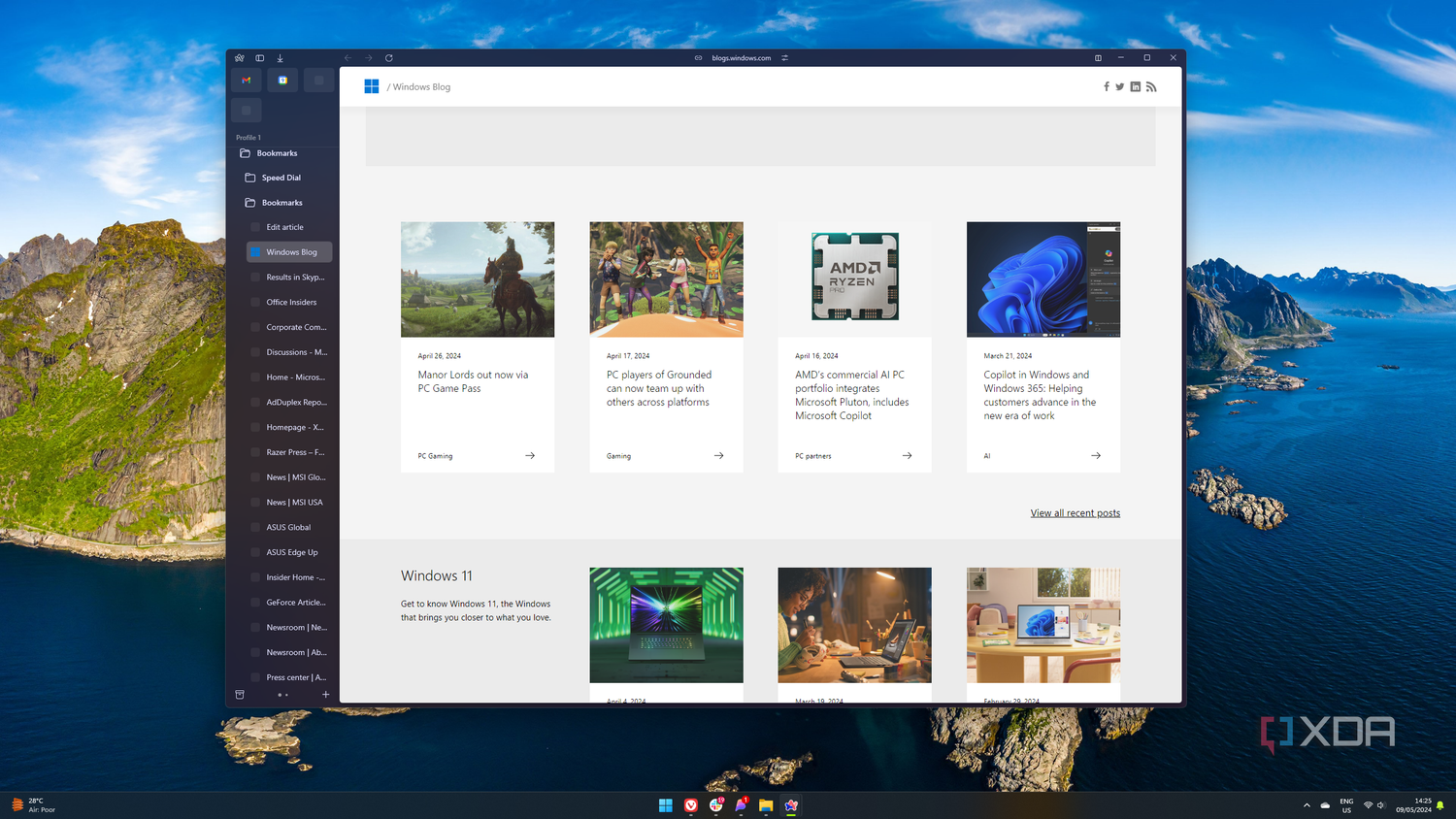
Task: Activate split view icon in title bar
Action: [x=1098, y=58]
